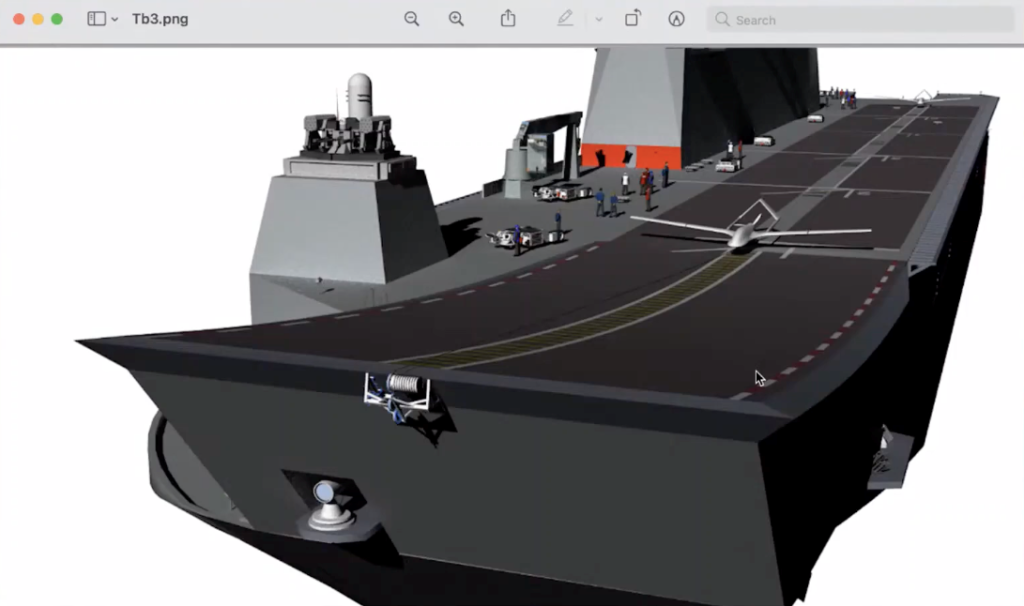The image size is (1024, 606).
Task: Click the white radar dome atop the tower
Action: pyautogui.click(x=359, y=95)
